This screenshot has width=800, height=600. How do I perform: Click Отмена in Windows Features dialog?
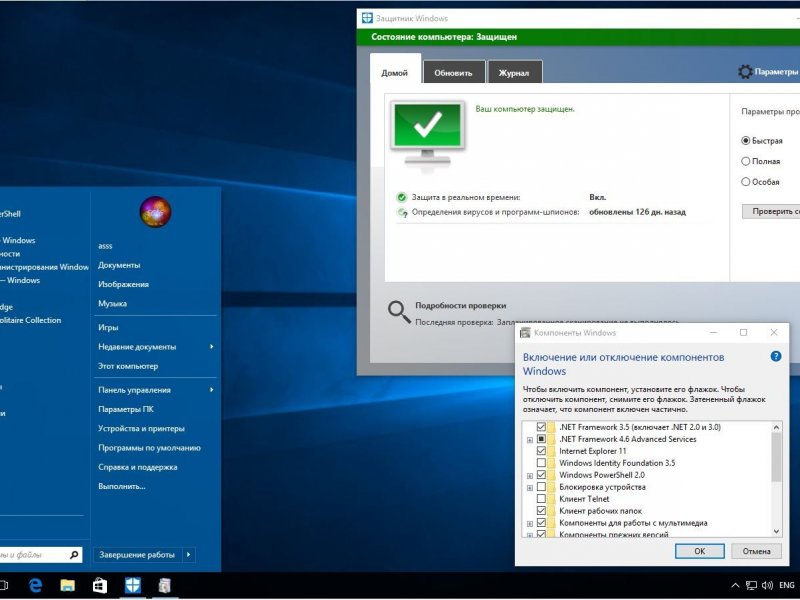[x=756, y=551]
